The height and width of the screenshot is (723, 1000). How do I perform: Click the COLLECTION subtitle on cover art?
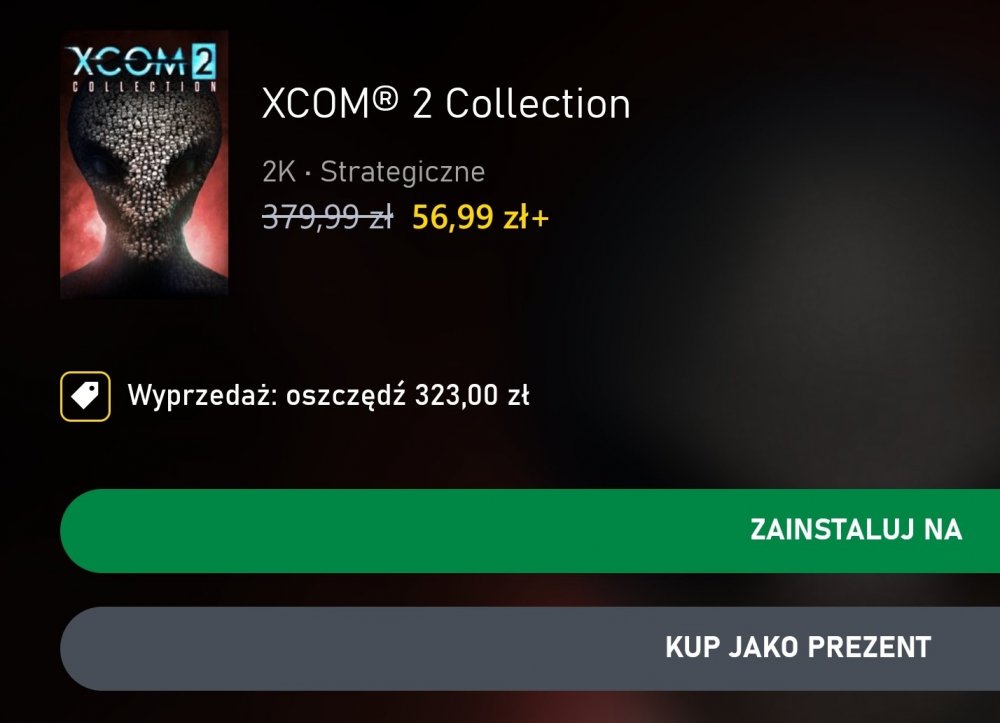(144, 86)
